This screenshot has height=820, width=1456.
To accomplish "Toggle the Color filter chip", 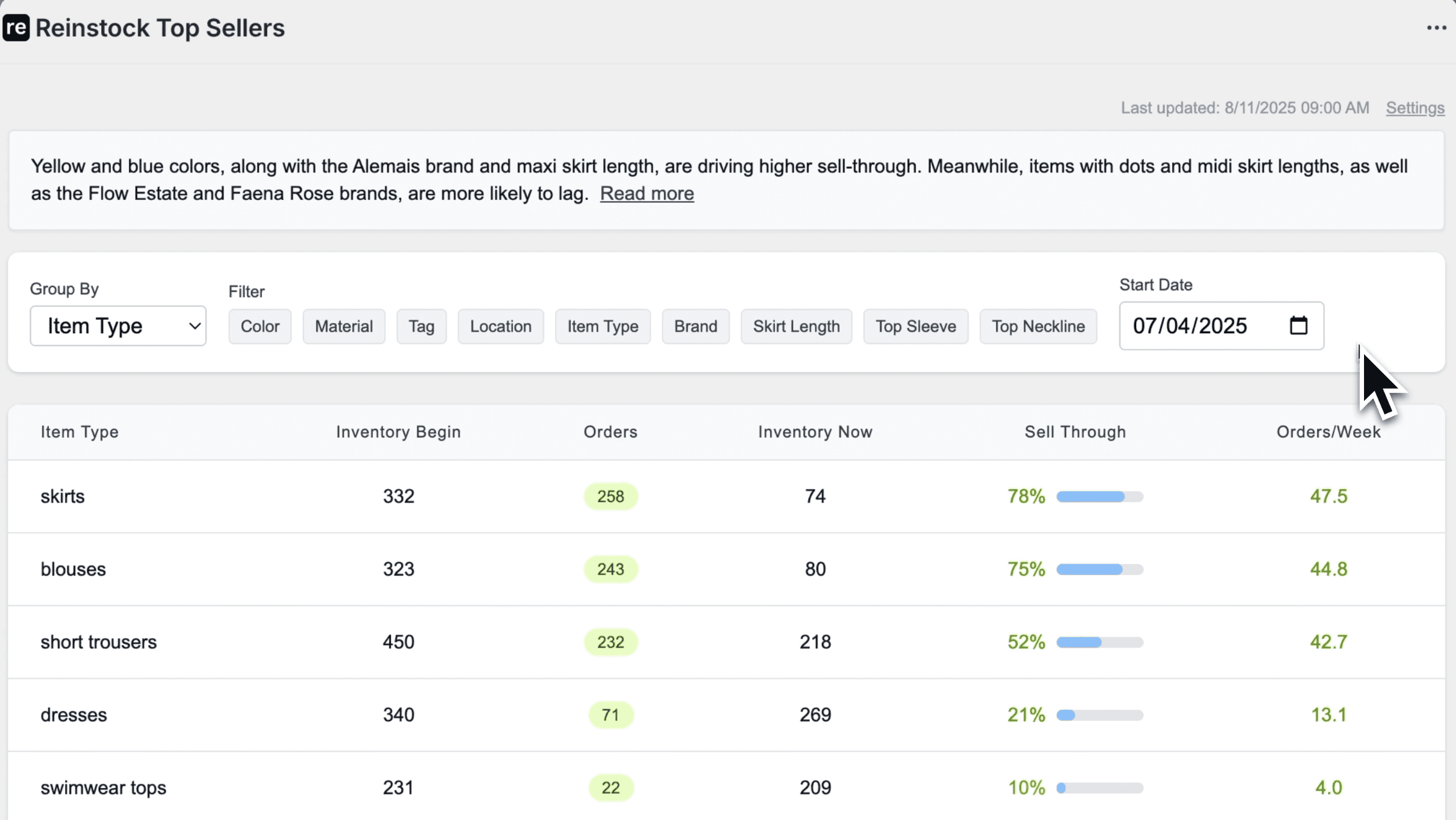I will [x=260, y=327].
